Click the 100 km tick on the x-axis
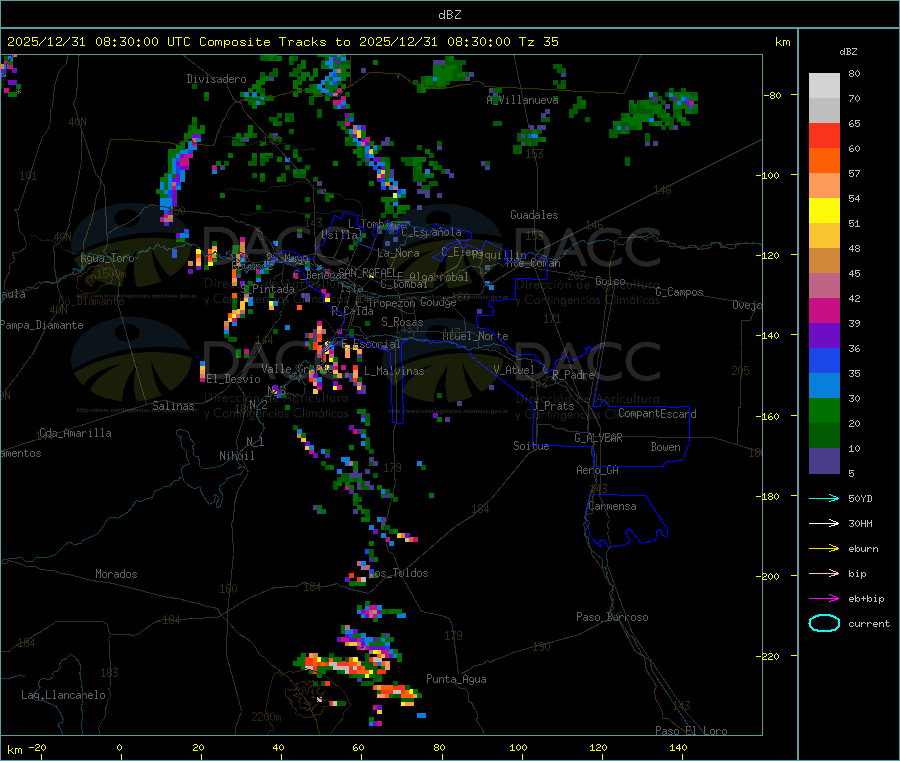This screenshot has height=761, width=900. tap(518, 747)
